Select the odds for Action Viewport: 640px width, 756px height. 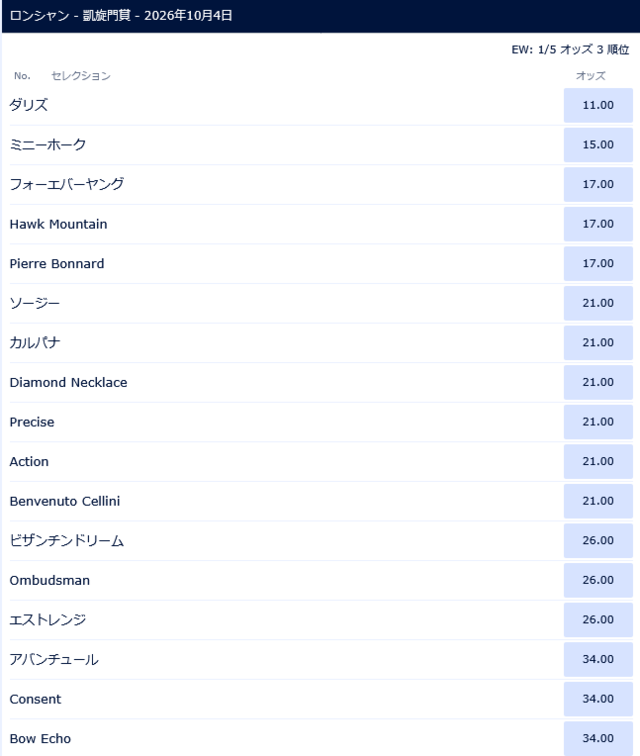click(598, 462)
